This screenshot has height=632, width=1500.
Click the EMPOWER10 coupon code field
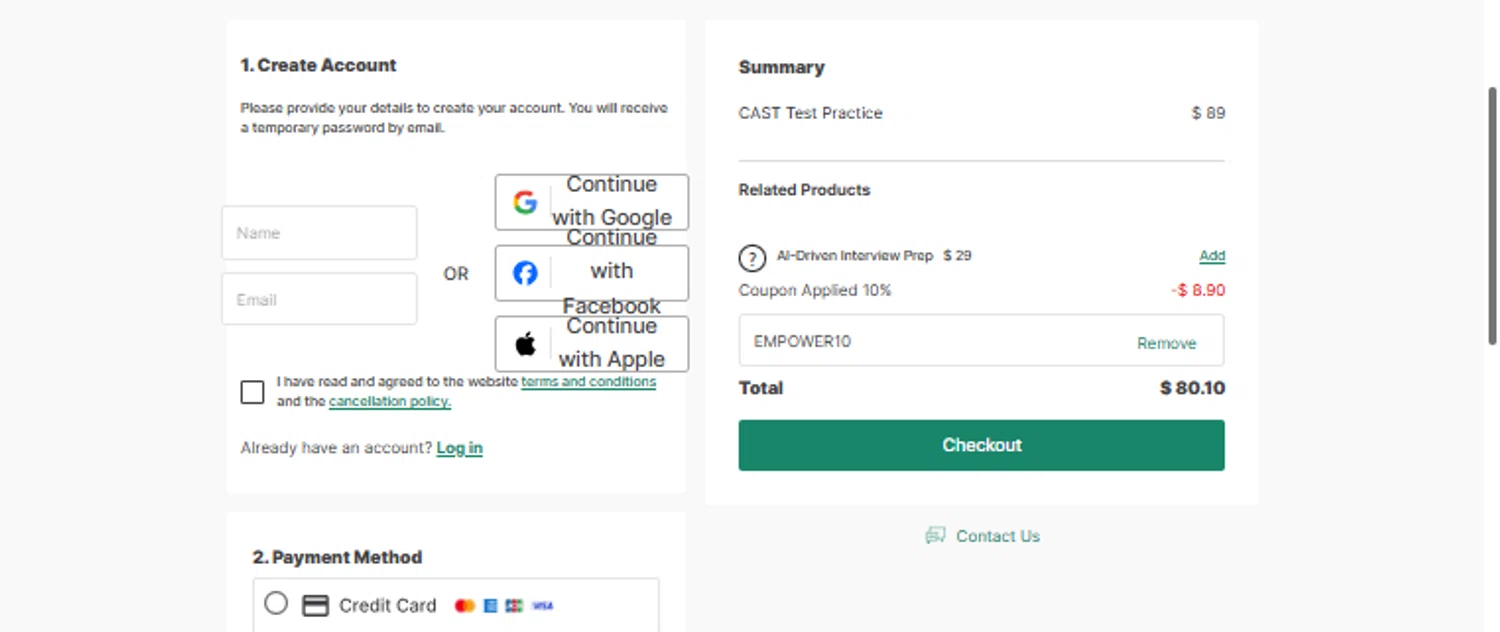tap(930, 341)
